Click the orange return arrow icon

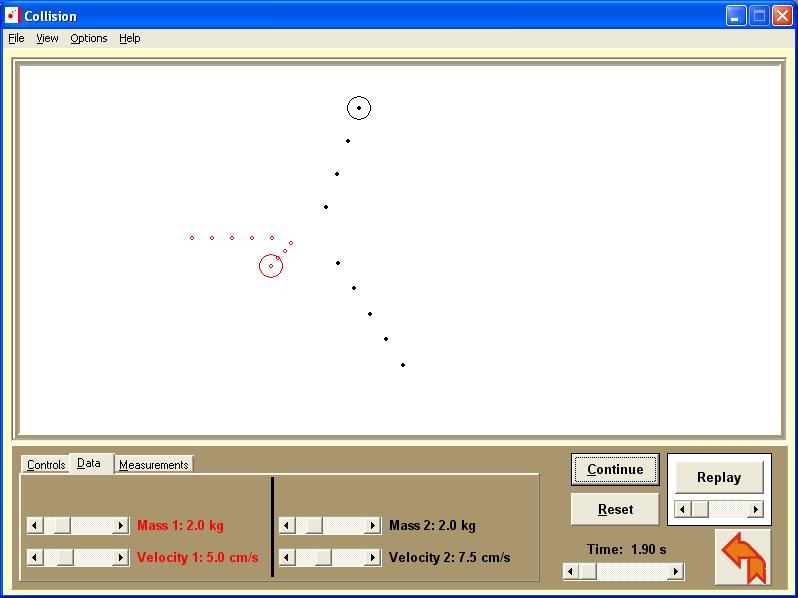(743, 557)
